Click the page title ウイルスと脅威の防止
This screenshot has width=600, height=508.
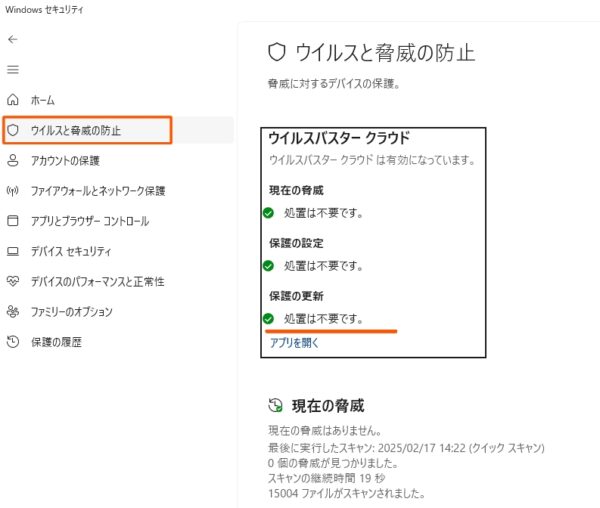[x=385, y=52]
